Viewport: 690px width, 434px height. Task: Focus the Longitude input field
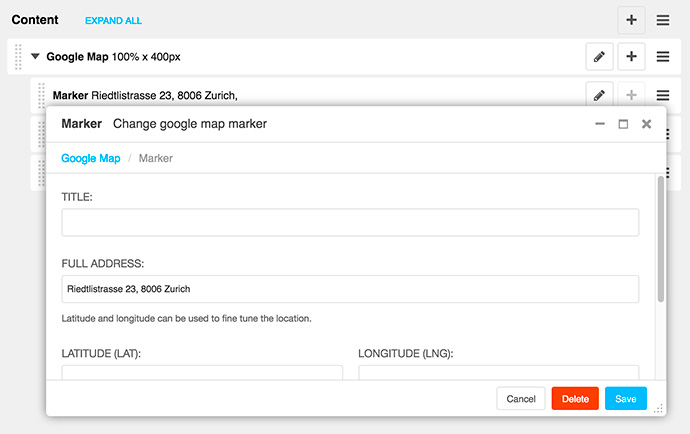[x=498, y=372]
